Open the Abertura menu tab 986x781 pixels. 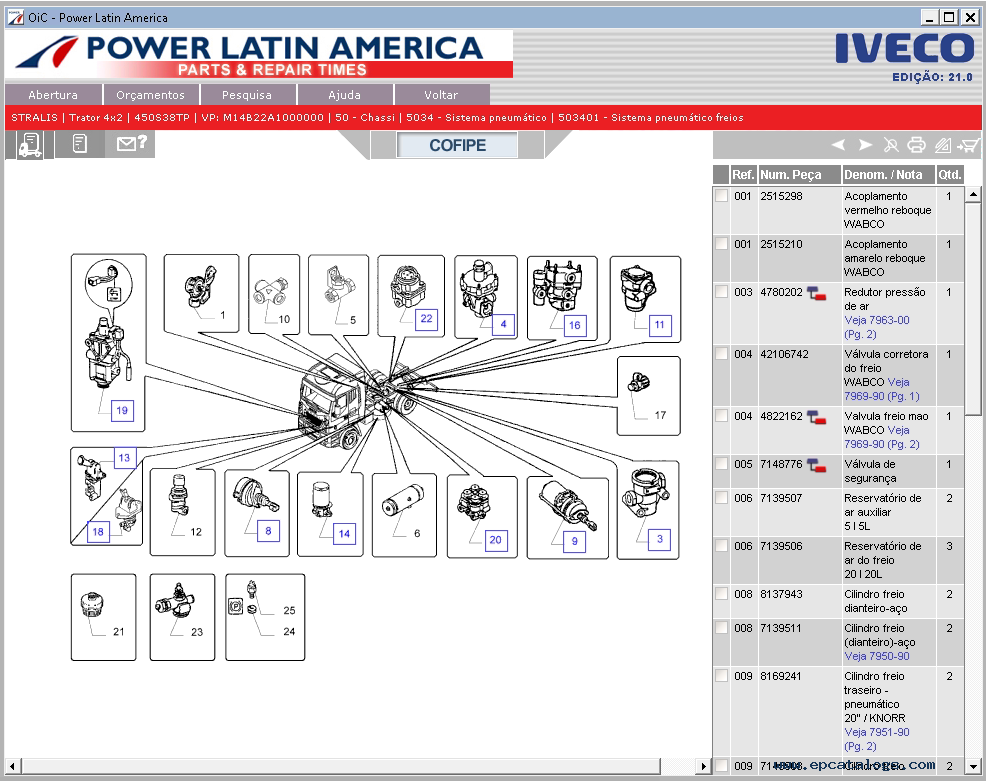(x=53, y=95)
